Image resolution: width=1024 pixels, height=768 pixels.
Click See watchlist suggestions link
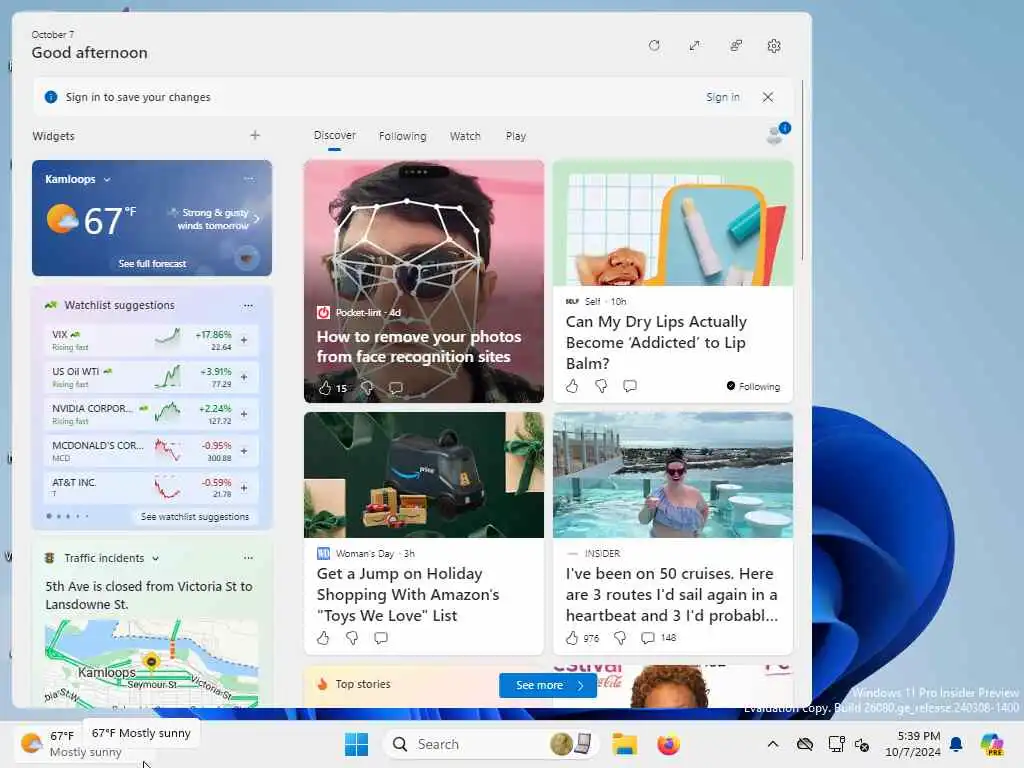[195, 517]
